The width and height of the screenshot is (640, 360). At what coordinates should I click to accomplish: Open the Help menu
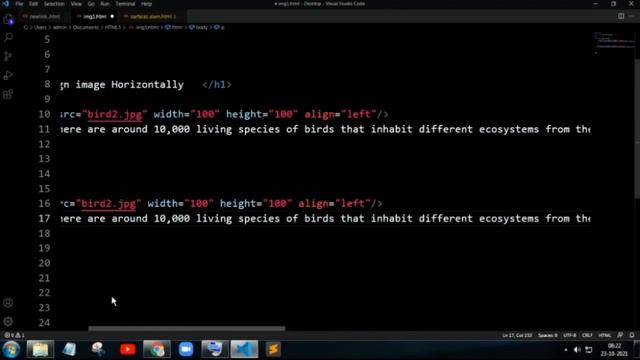[x=146, y=4]
